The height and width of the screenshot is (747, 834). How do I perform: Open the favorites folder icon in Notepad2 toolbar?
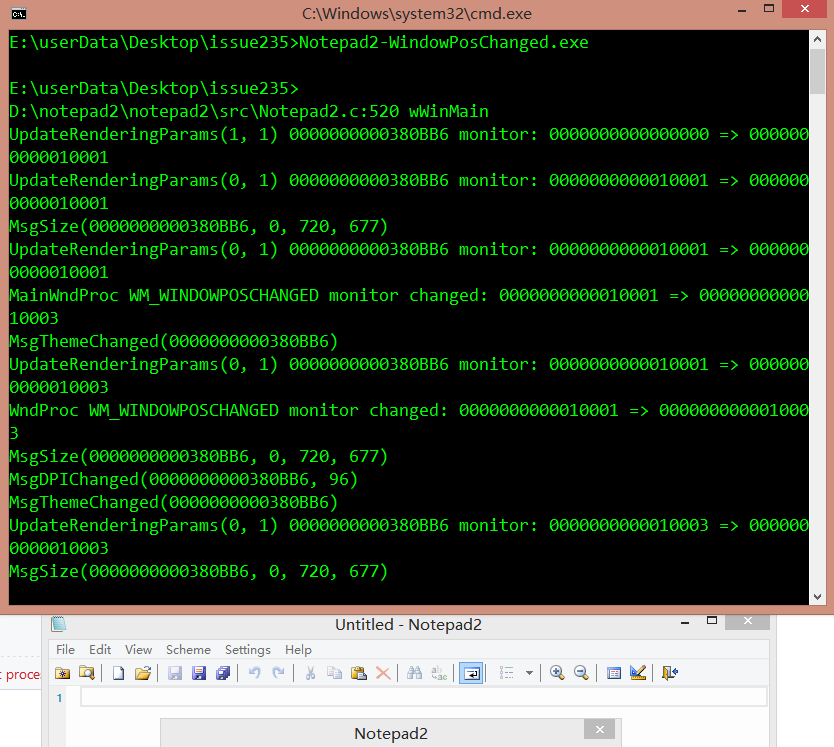tap(63, 673)
